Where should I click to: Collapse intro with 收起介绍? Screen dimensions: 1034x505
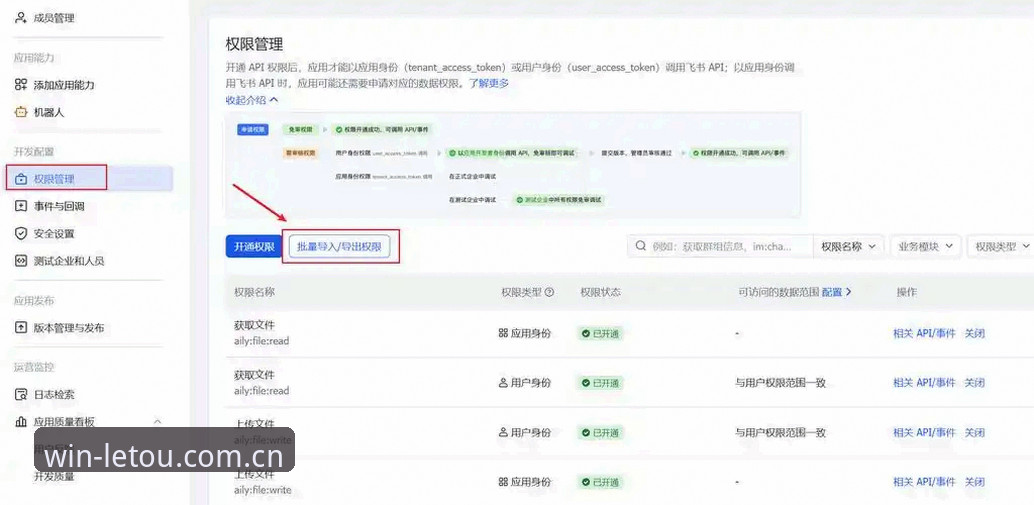coord(252,100)
